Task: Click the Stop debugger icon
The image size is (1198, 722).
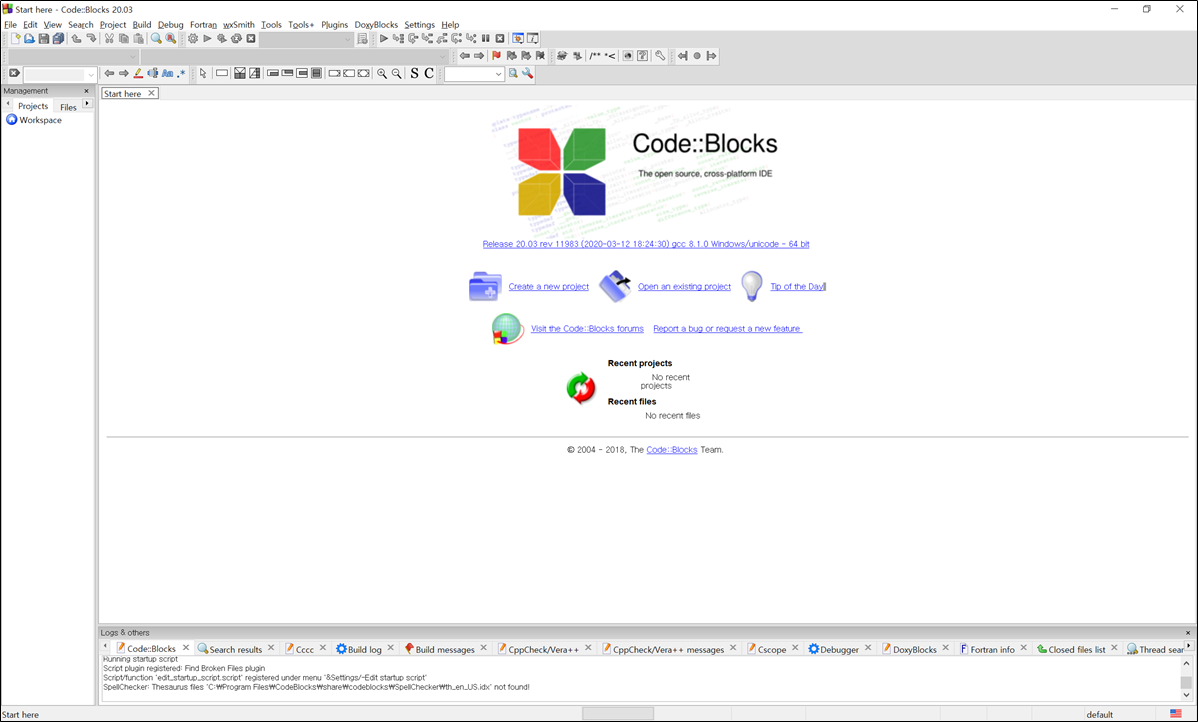Action: (500, 38)
